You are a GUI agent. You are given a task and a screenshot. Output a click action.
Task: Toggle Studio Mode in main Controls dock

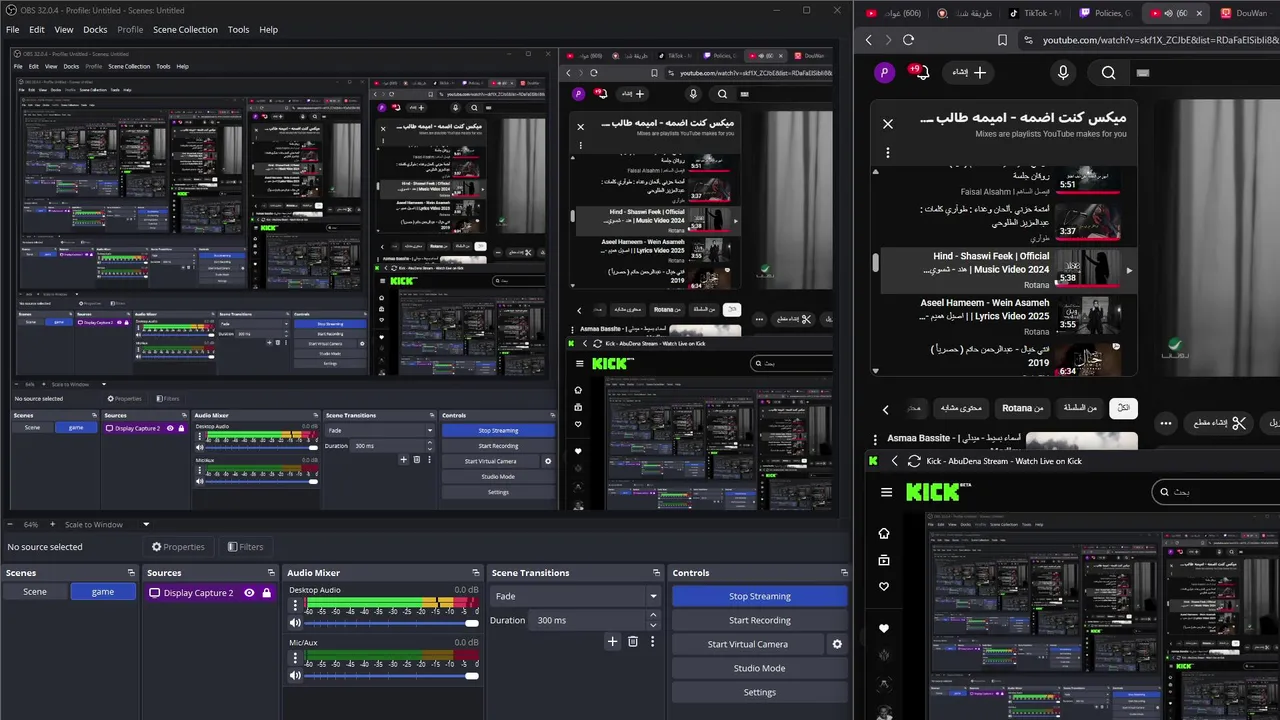759,668
